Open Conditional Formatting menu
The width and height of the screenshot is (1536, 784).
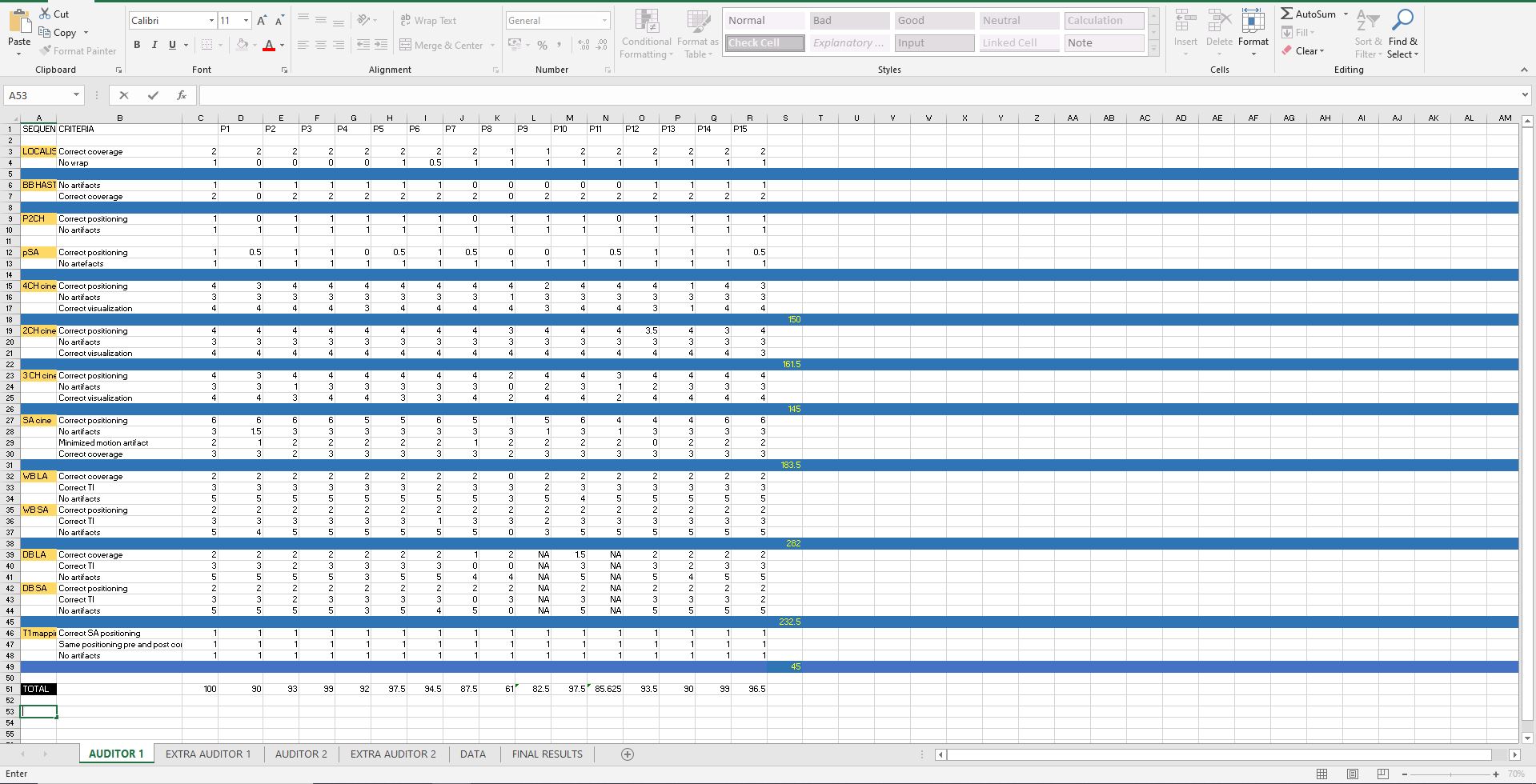[646, 34]
